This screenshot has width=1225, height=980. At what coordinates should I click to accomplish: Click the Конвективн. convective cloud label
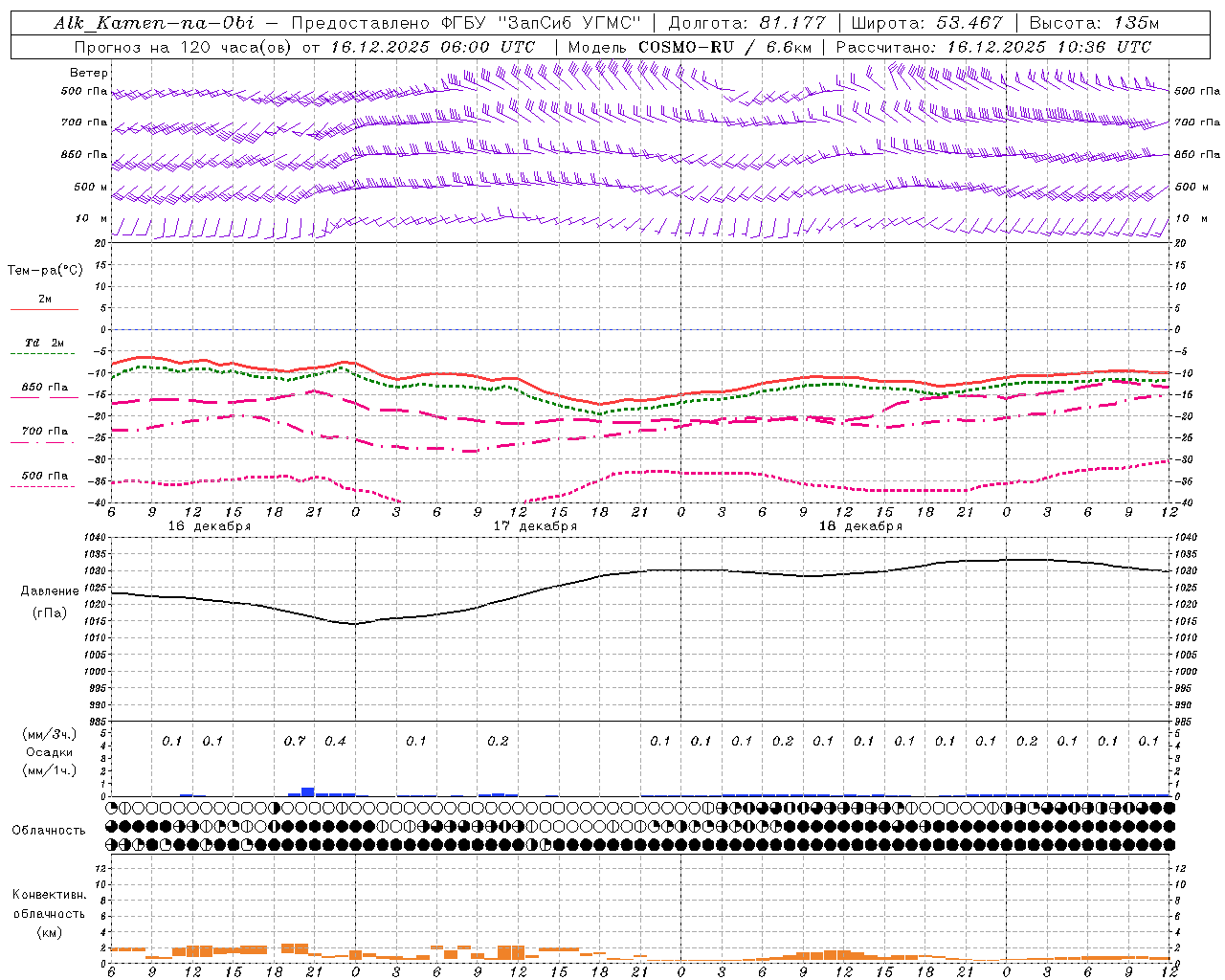[49, 895]
